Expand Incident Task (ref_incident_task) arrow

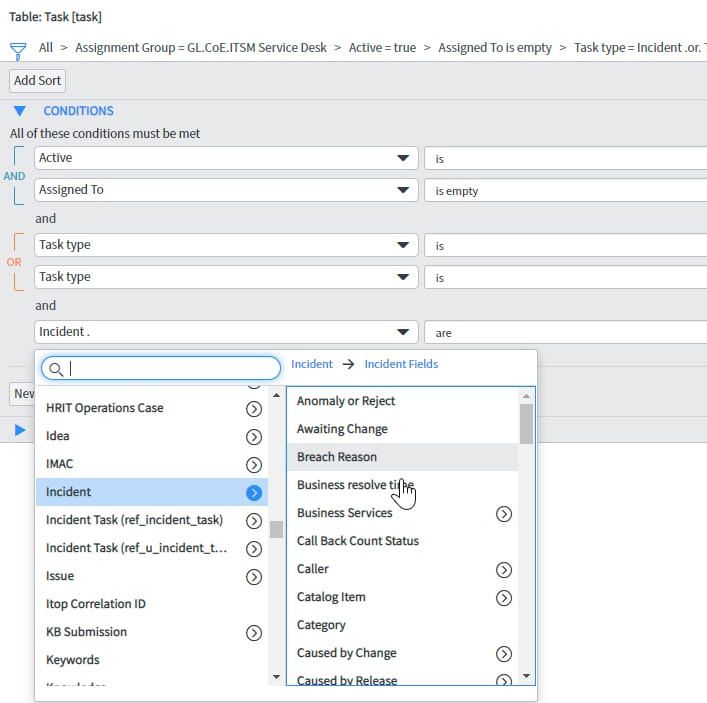[254, 520]
